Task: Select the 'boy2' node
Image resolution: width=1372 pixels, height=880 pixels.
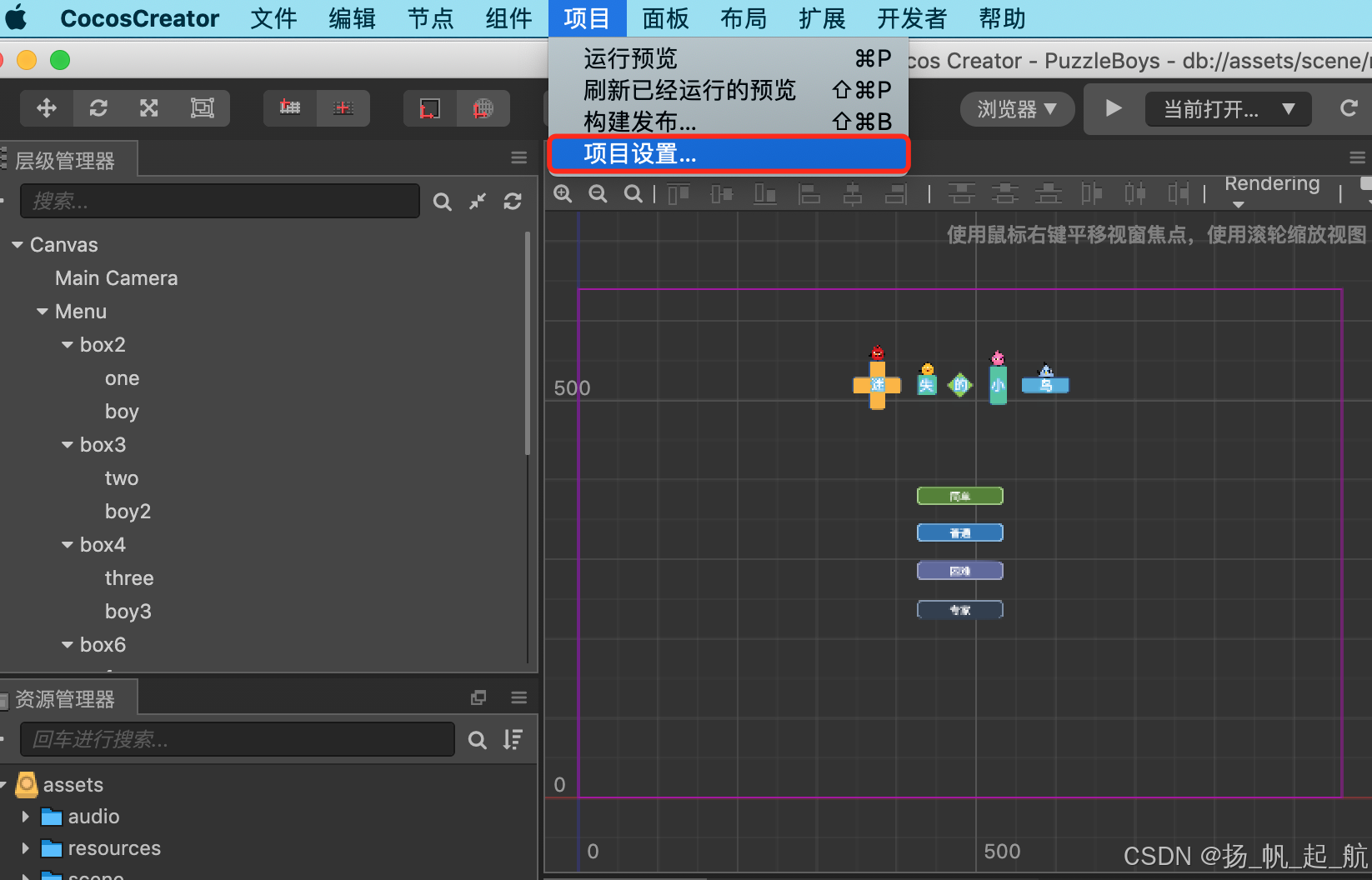Action: pyautogui.click(x=128, y=512)
